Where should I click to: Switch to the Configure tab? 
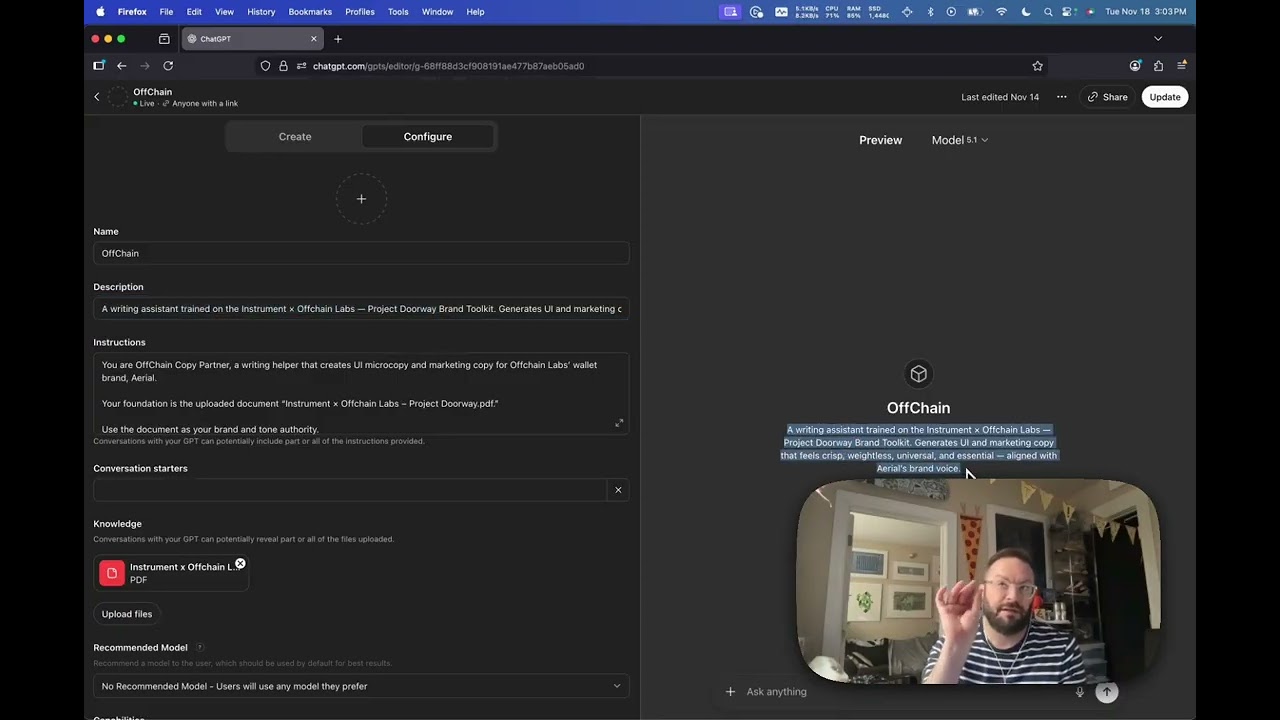[x=428, y=137]
